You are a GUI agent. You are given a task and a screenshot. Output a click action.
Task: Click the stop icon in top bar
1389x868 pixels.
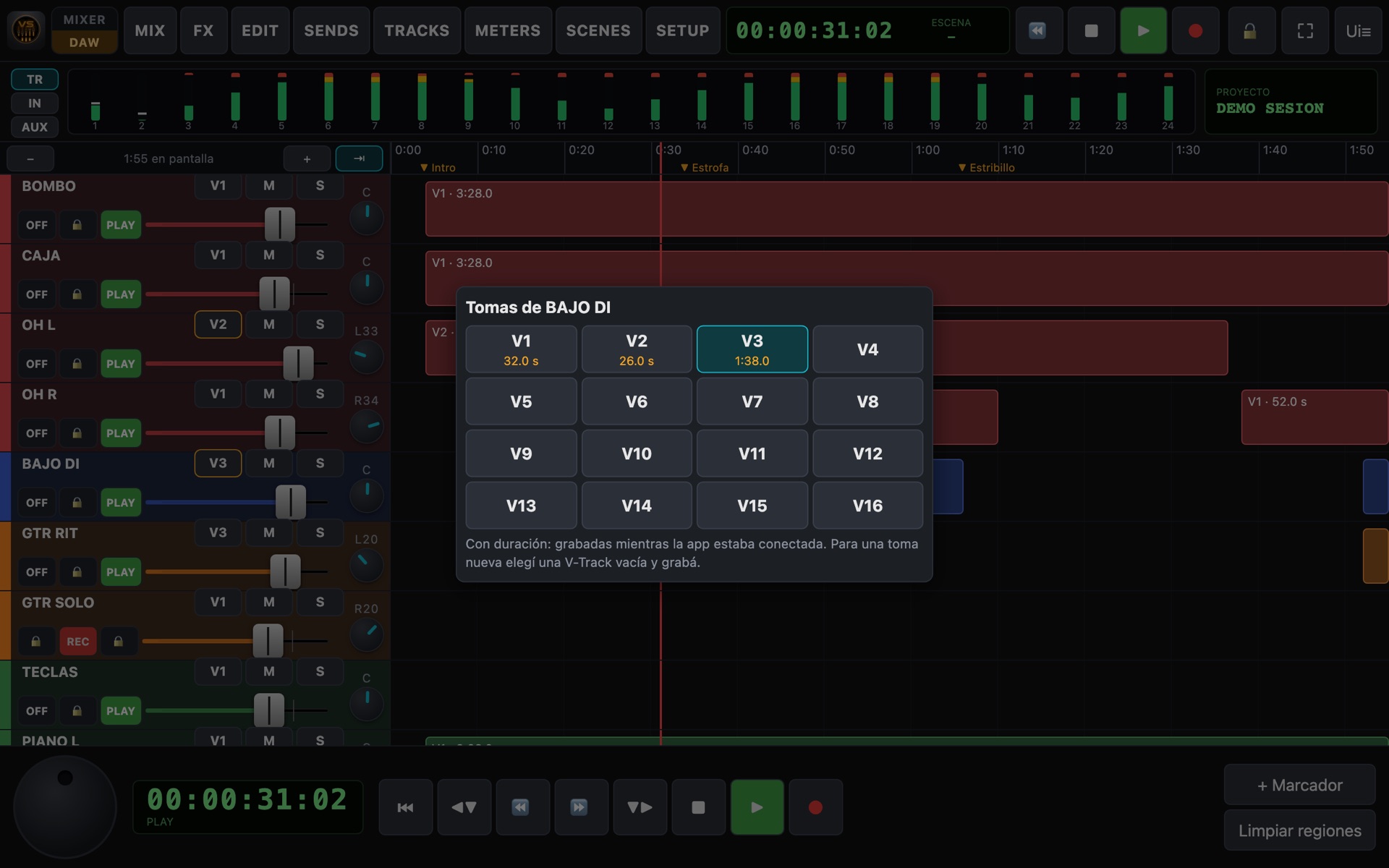1091,30
